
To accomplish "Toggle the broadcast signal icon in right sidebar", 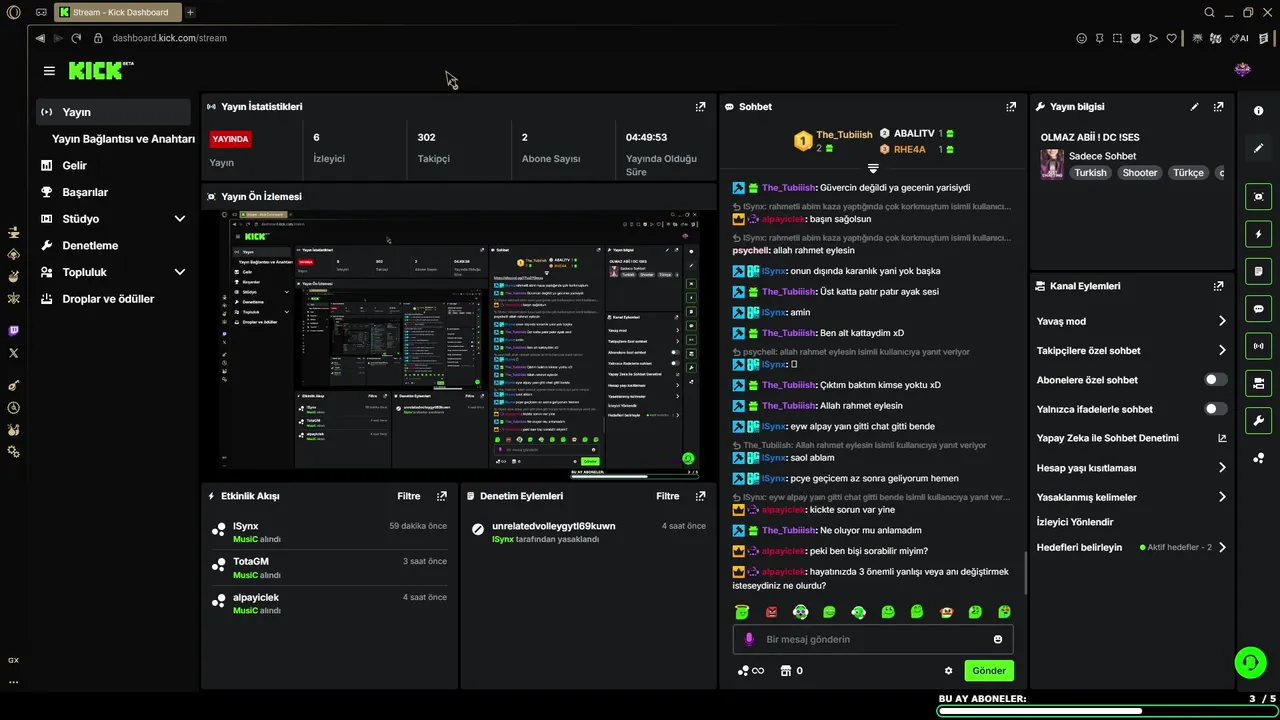I will (1258, 346).
